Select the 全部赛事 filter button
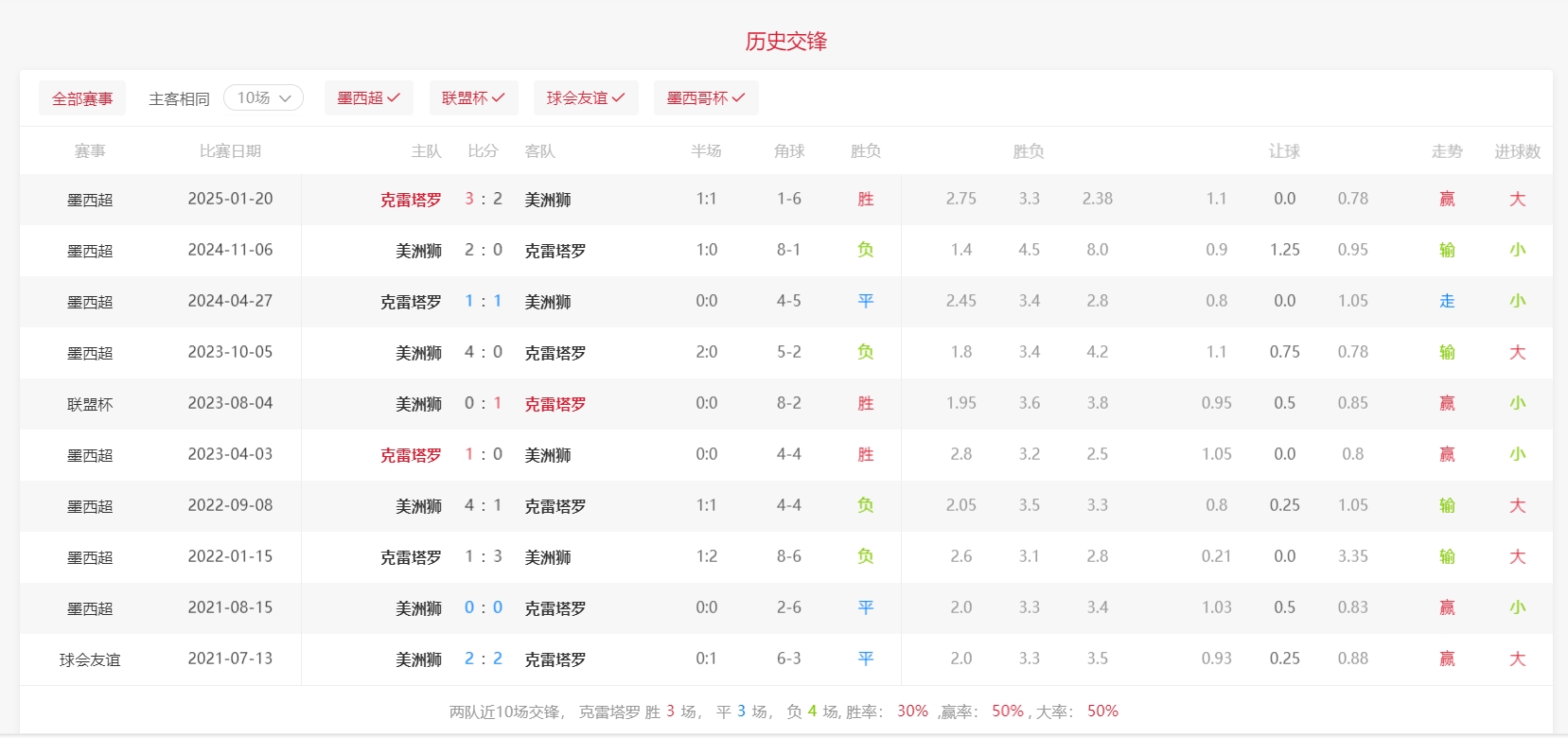 [x=82, y=98]
